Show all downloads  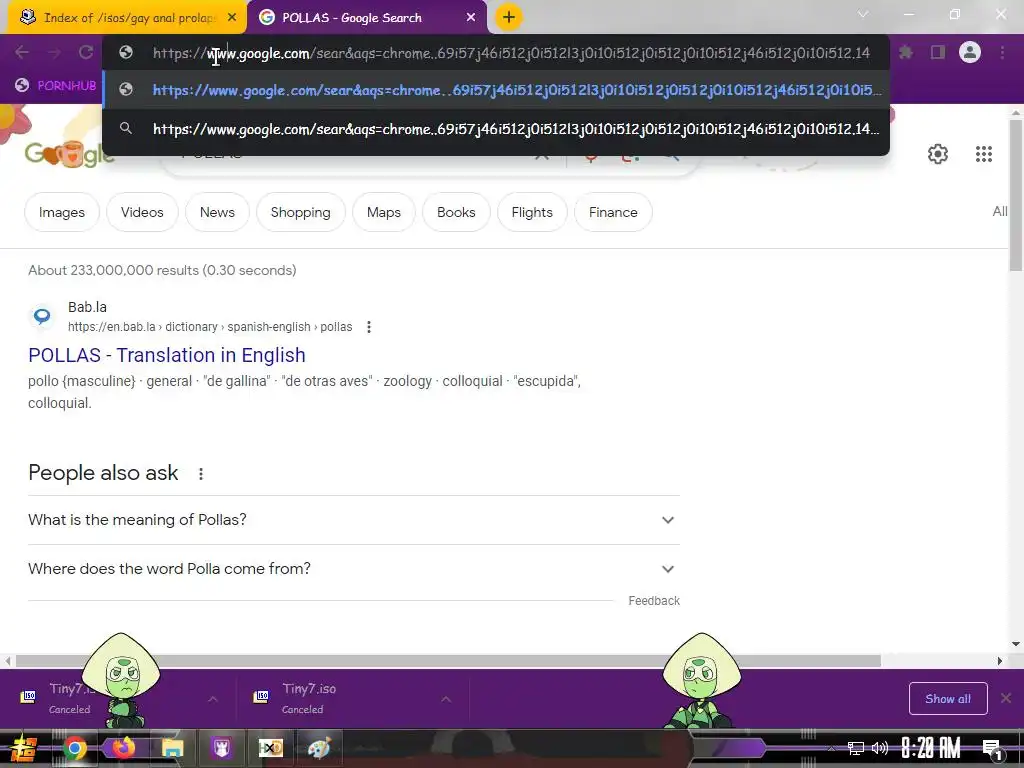point(948,699)
